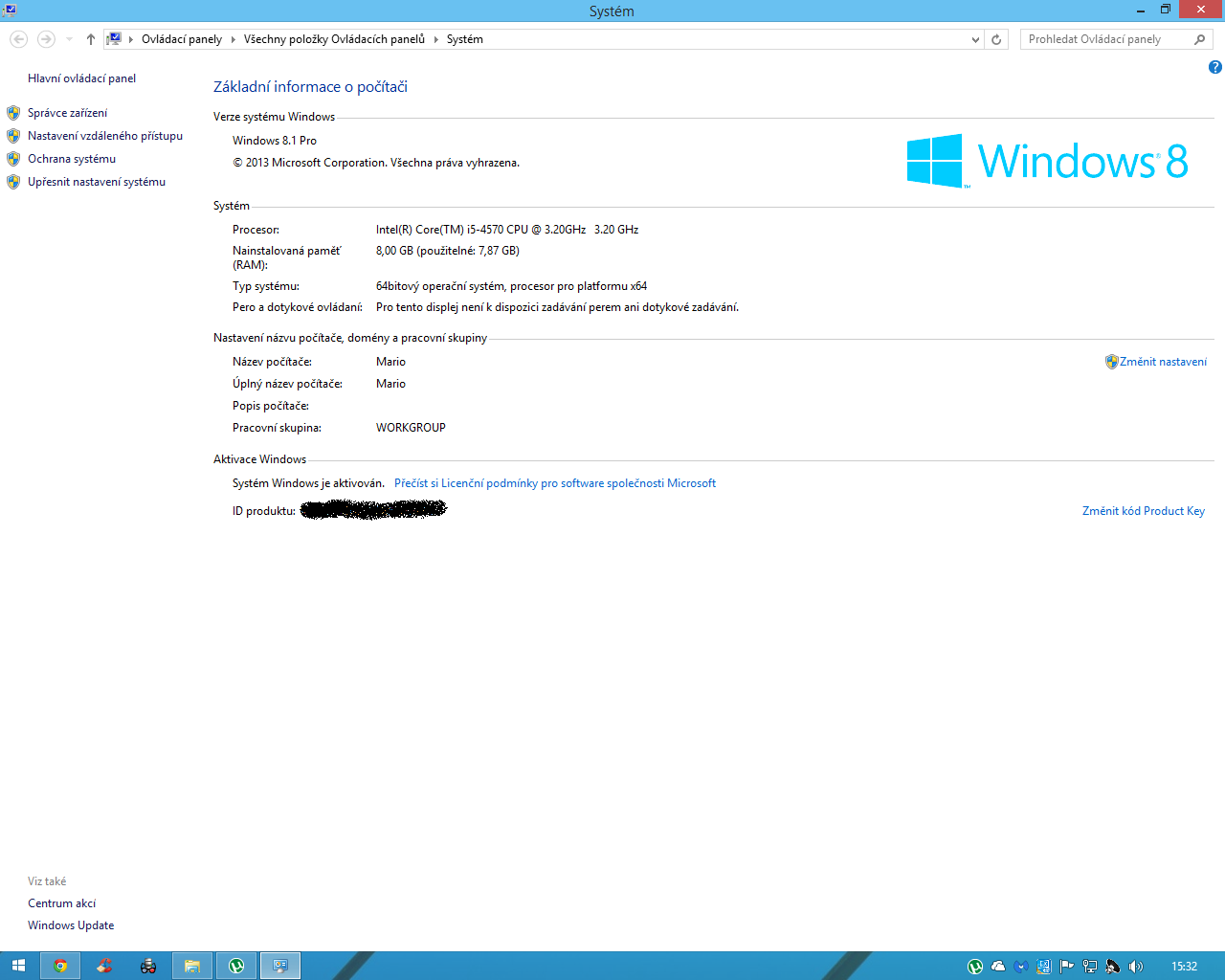Select 'Všechny položky Ovládacích panelů' breadcrumb

point(334,39)
